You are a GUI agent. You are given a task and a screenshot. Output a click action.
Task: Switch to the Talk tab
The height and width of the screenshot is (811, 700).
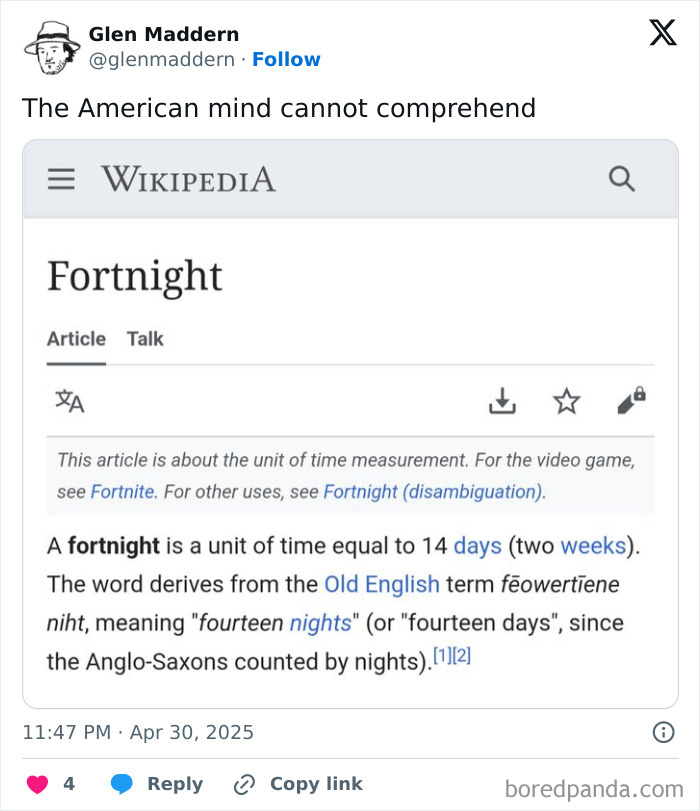coord(145,339)
